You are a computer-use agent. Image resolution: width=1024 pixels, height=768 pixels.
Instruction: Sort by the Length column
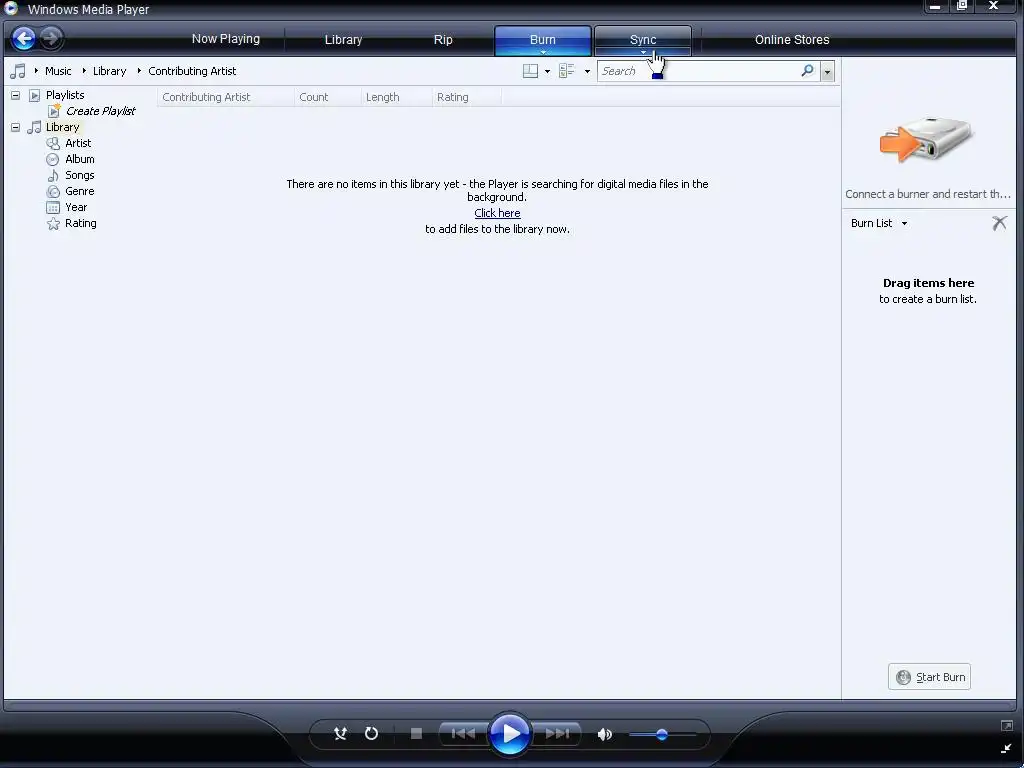[396, 97]
